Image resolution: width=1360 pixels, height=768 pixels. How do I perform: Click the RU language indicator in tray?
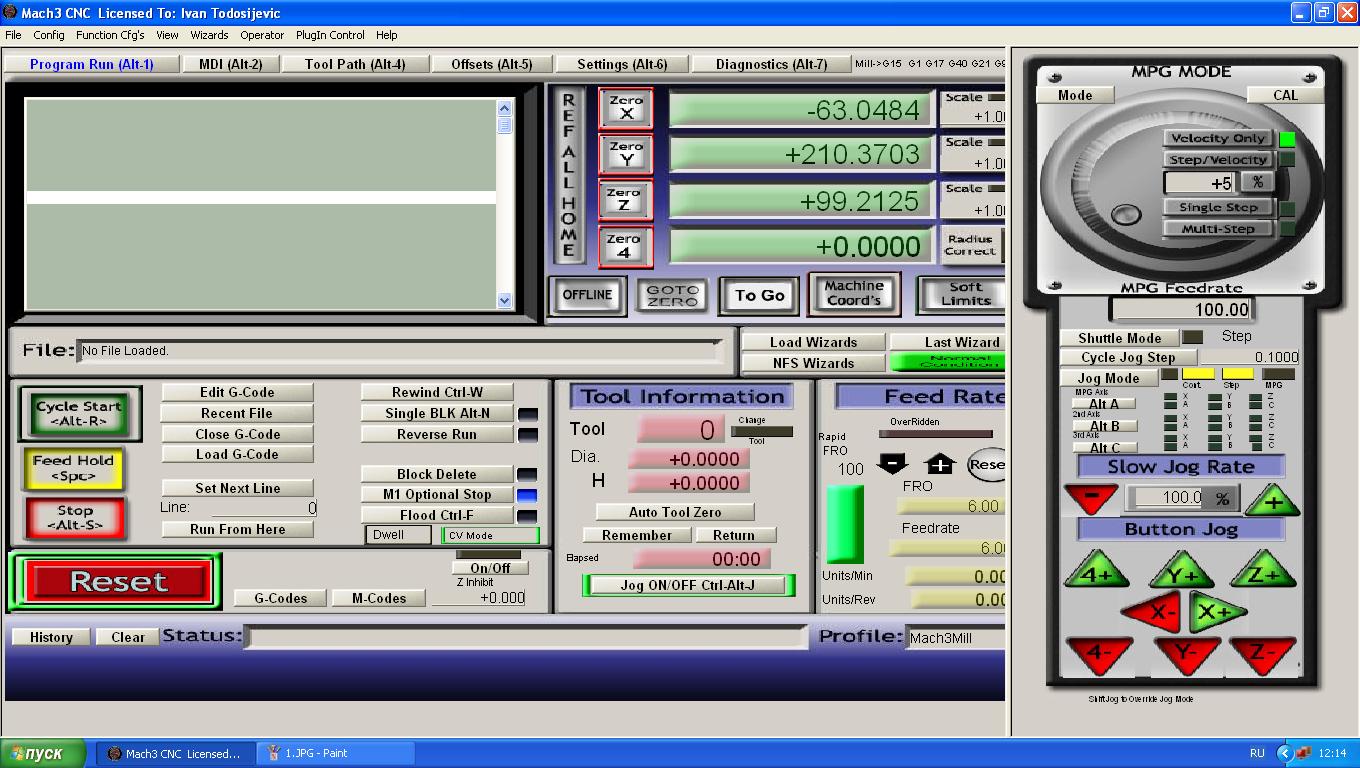[1257, 753]
